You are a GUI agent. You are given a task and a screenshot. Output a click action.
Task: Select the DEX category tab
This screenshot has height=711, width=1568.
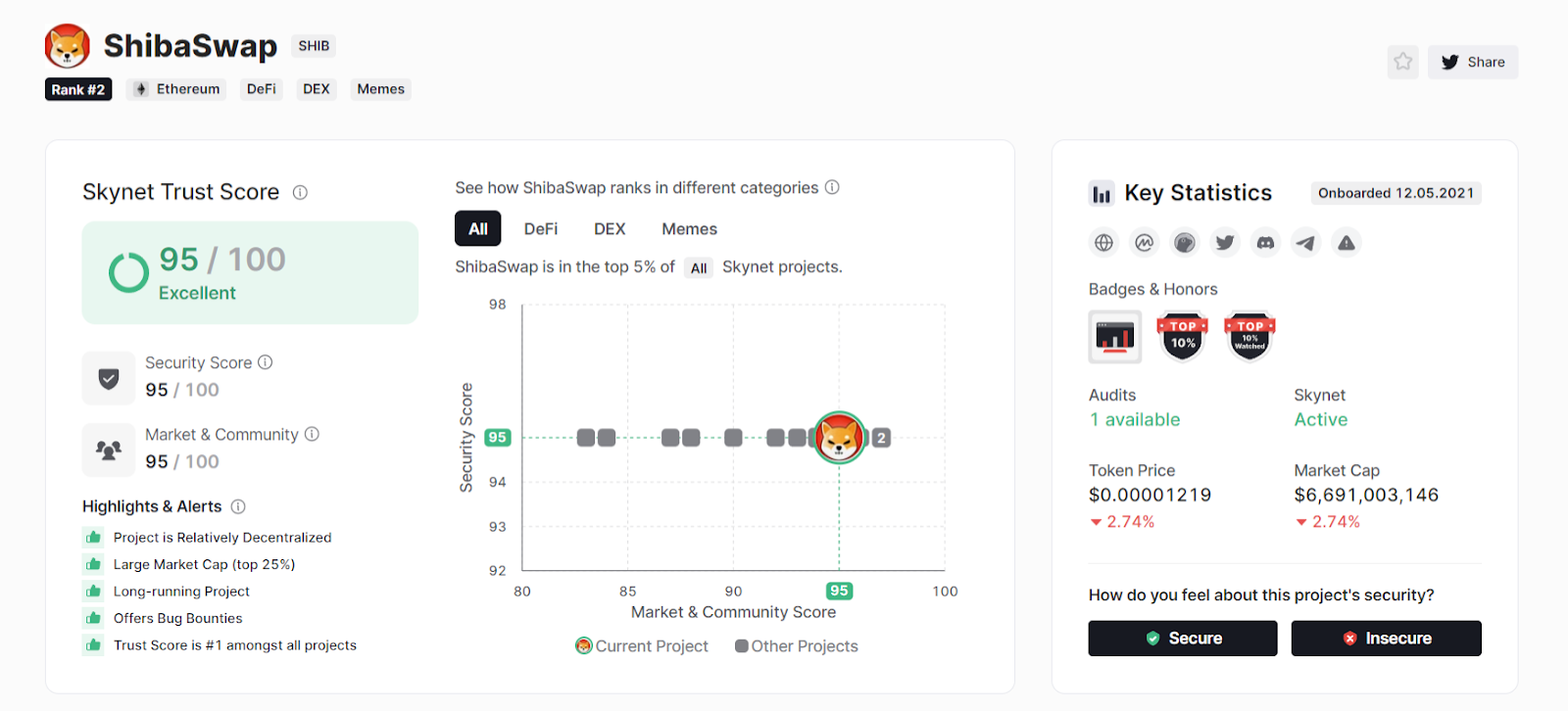pyautogui.click(x=609, y=229)
